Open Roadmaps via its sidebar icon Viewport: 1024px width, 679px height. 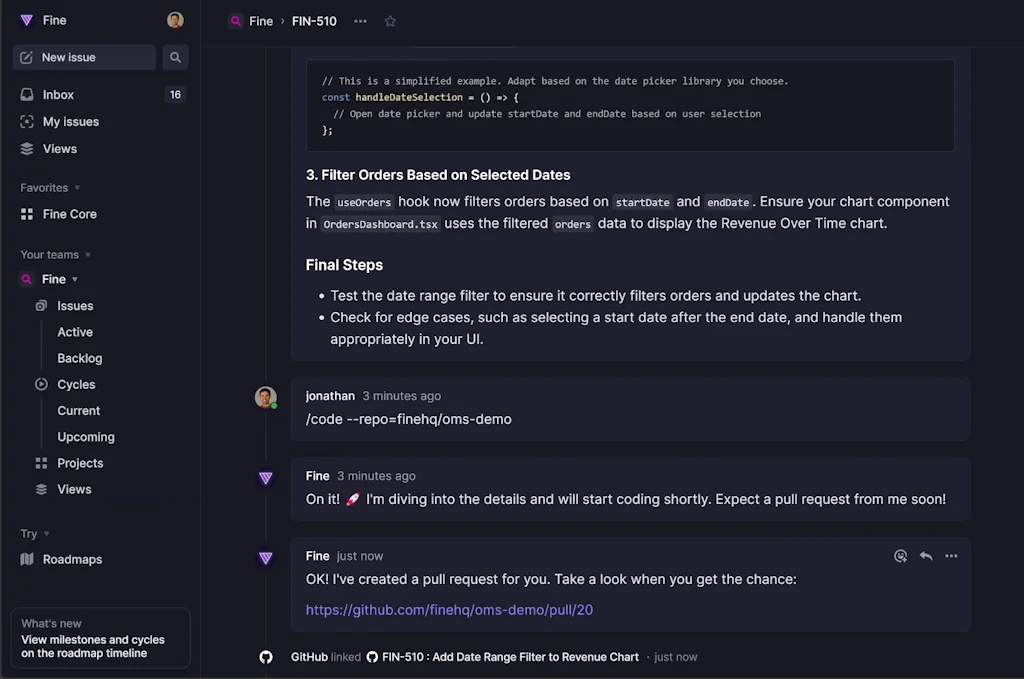(28, 559)
